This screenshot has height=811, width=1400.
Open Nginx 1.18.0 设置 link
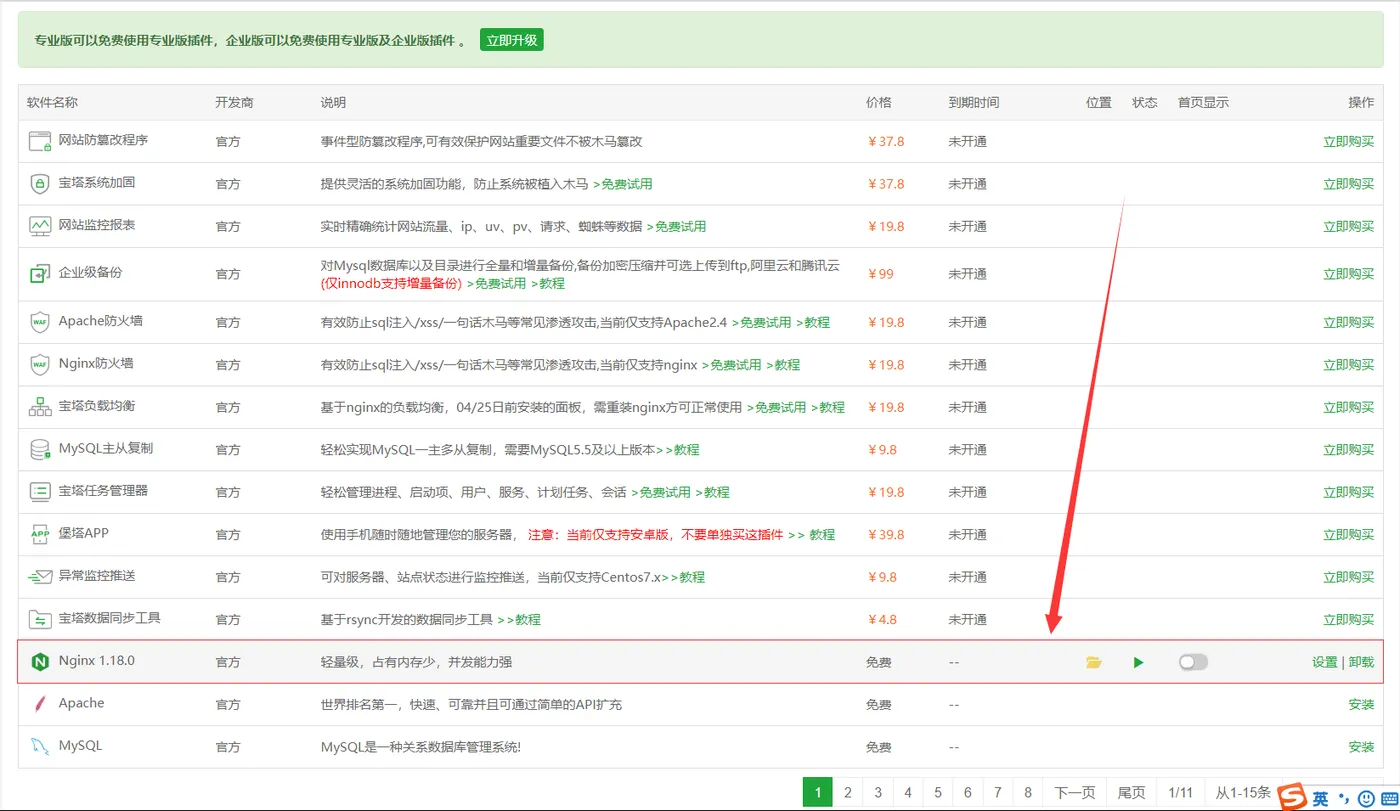click(x=1324, y=662)
